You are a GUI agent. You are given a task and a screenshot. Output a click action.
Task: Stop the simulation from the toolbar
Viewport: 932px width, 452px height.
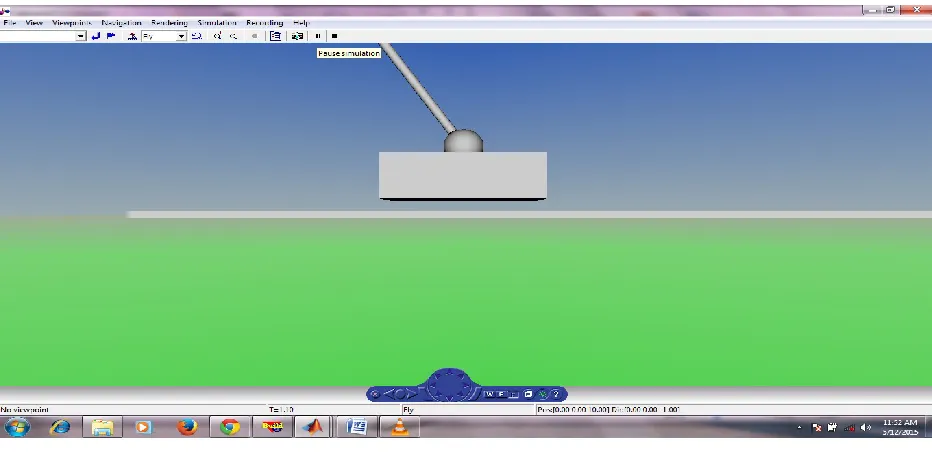pyautogui.click(x=334, y=36)
